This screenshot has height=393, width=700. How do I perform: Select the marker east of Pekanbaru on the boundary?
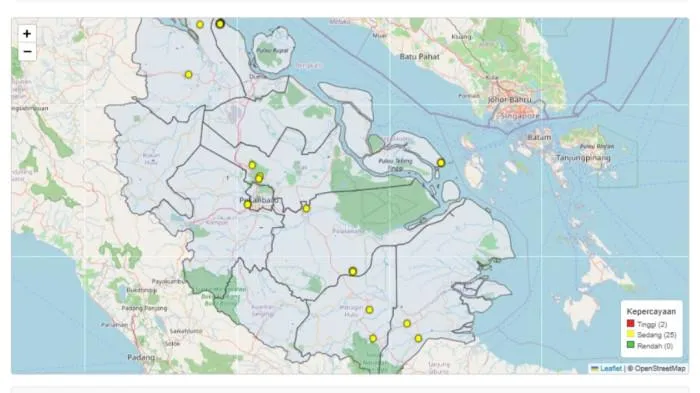(306, 209)
